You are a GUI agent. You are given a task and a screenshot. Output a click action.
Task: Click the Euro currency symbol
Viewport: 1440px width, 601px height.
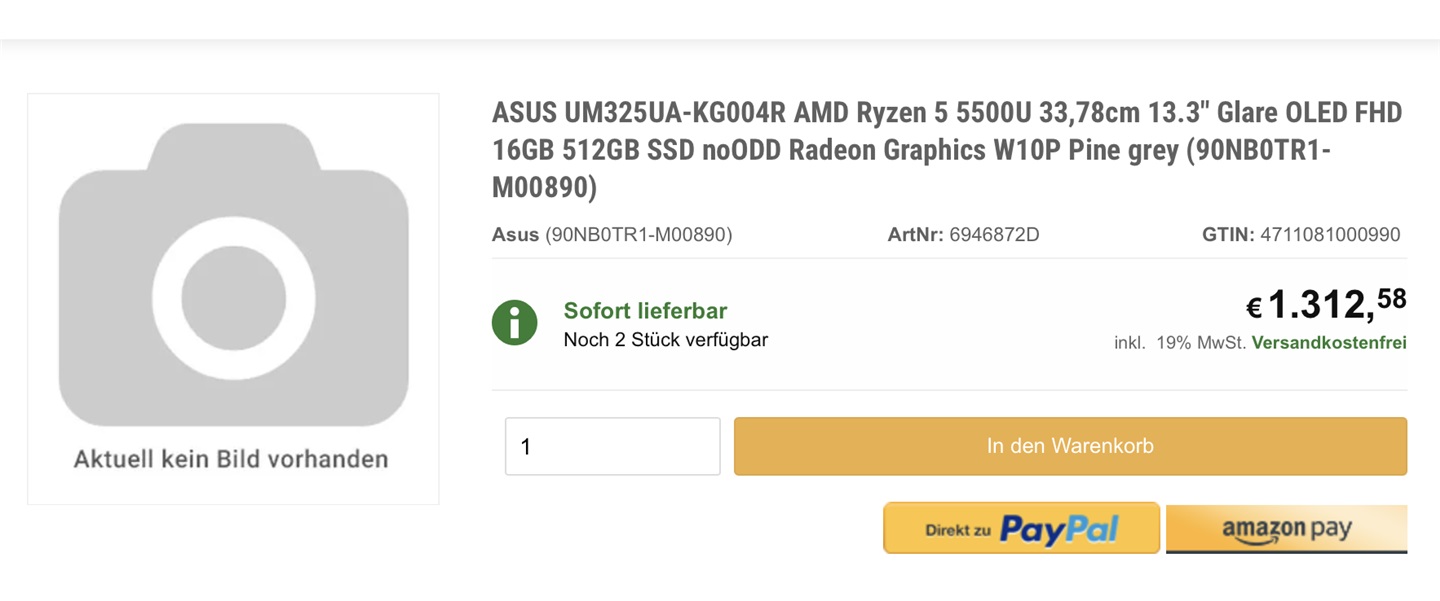pos(1253,308)
